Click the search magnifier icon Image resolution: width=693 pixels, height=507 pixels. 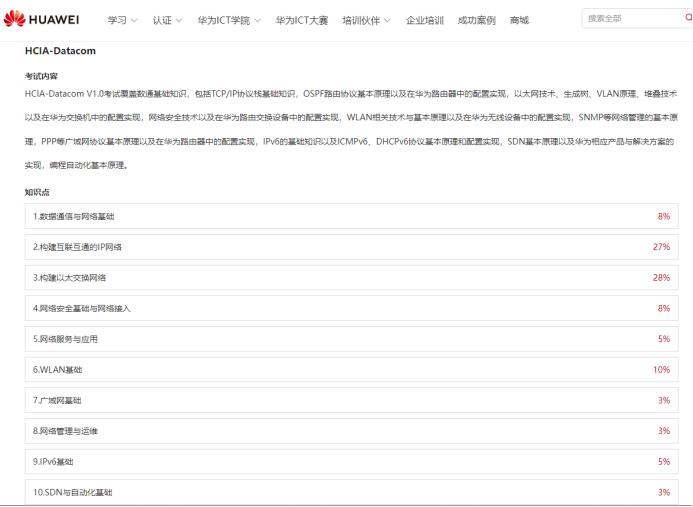click(x=689, y=18)
